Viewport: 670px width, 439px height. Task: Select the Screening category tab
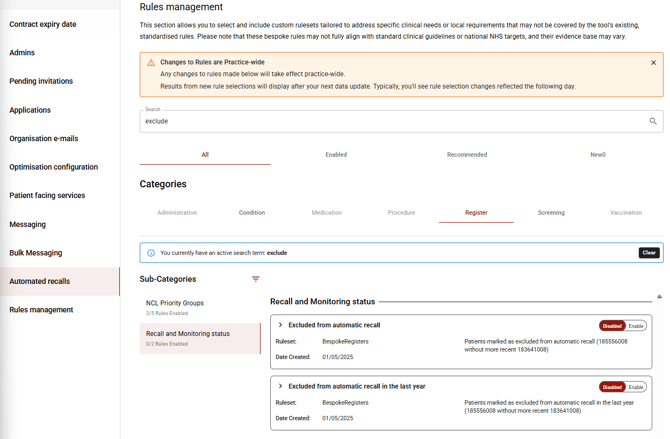click(551, 213)
